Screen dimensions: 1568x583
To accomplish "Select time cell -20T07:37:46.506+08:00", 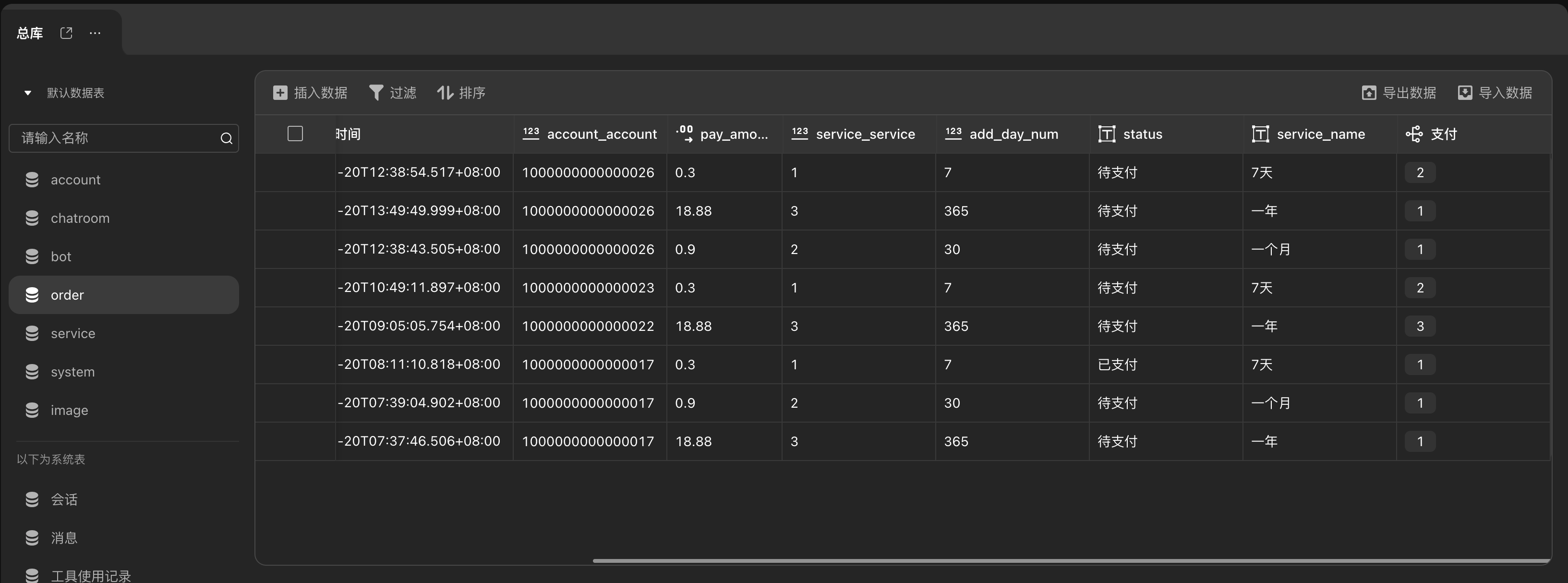I will point(424,441).
